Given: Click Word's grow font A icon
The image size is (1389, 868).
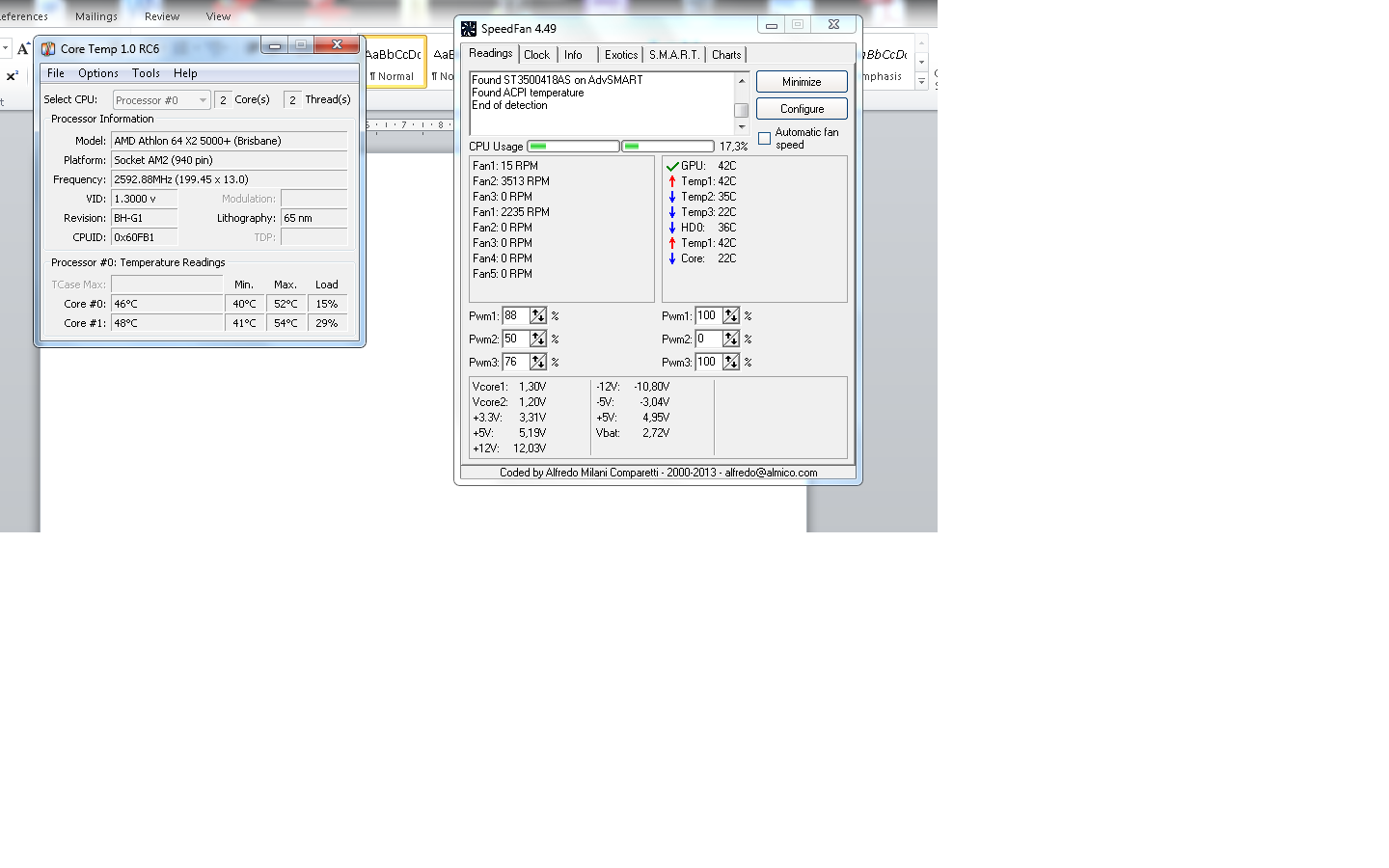Looking at the screenshot, I should coord(23,48).
